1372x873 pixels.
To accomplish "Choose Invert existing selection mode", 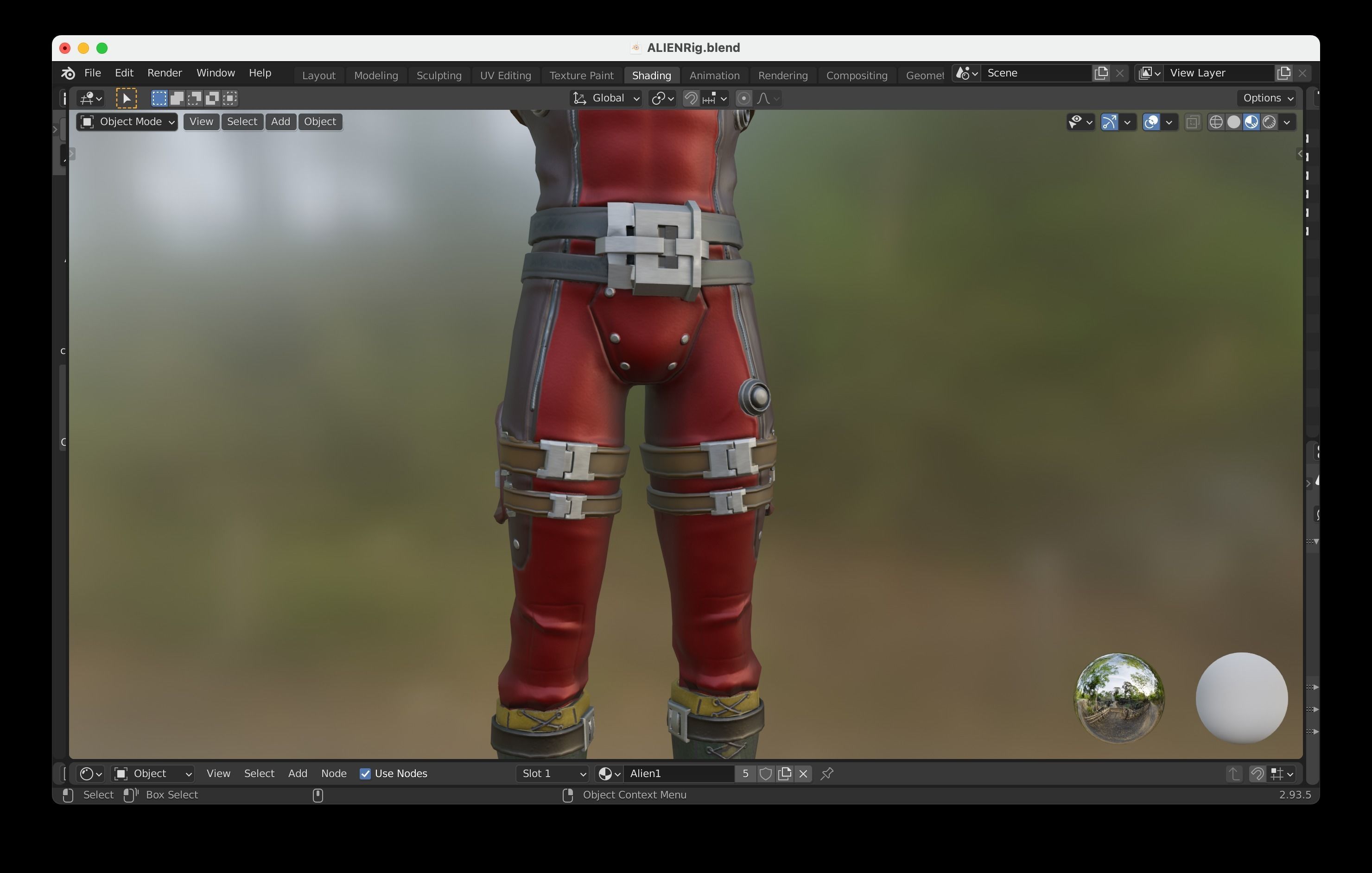I will [x=212, y=99].
